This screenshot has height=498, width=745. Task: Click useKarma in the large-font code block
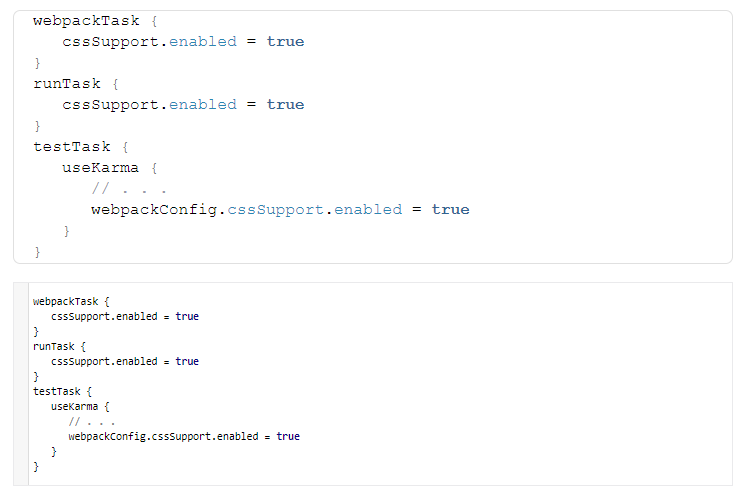coord(100,168)
